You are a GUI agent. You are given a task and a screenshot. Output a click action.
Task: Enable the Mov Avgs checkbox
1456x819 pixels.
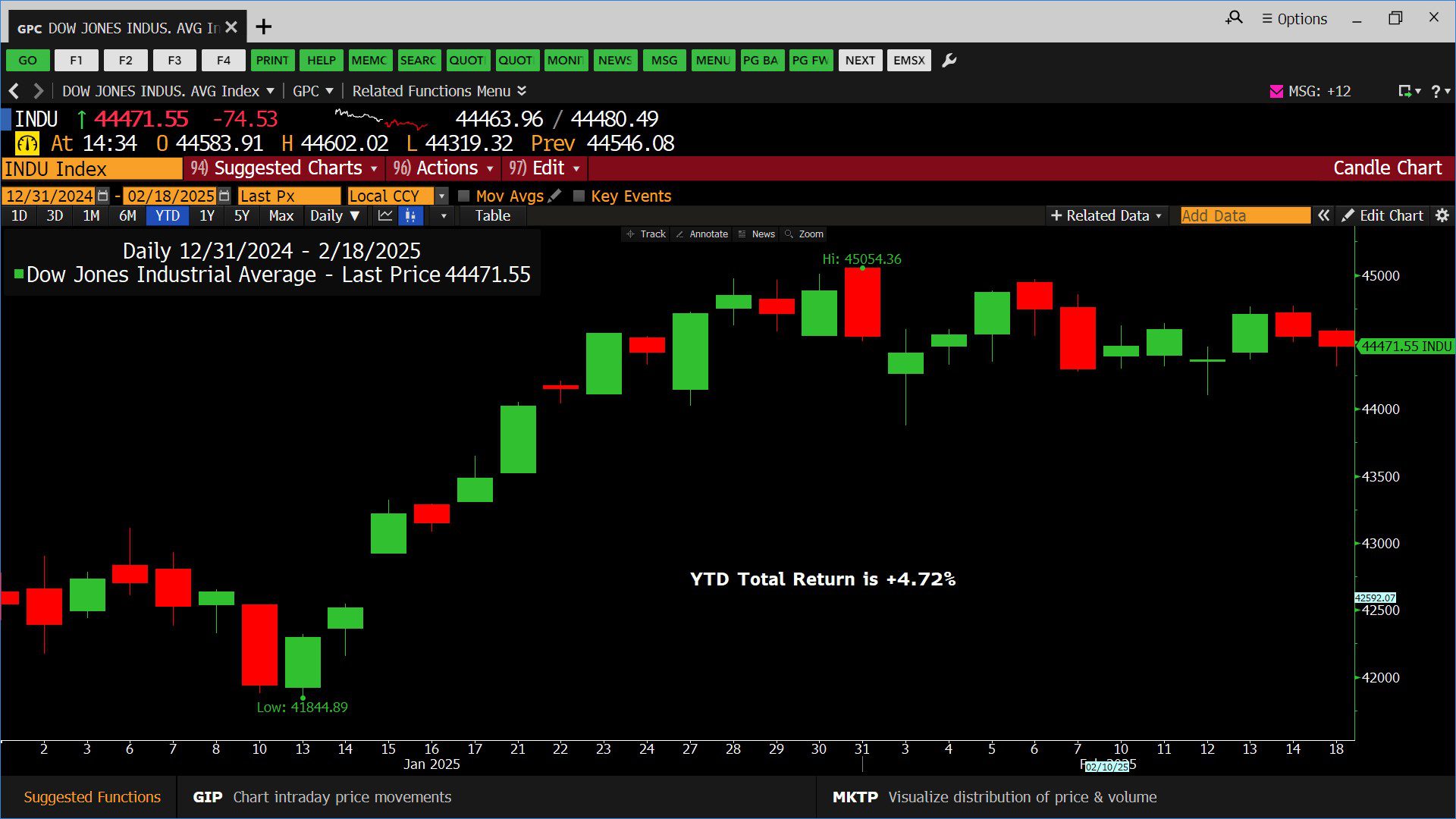pyautogui.click(x=464, y=196)
